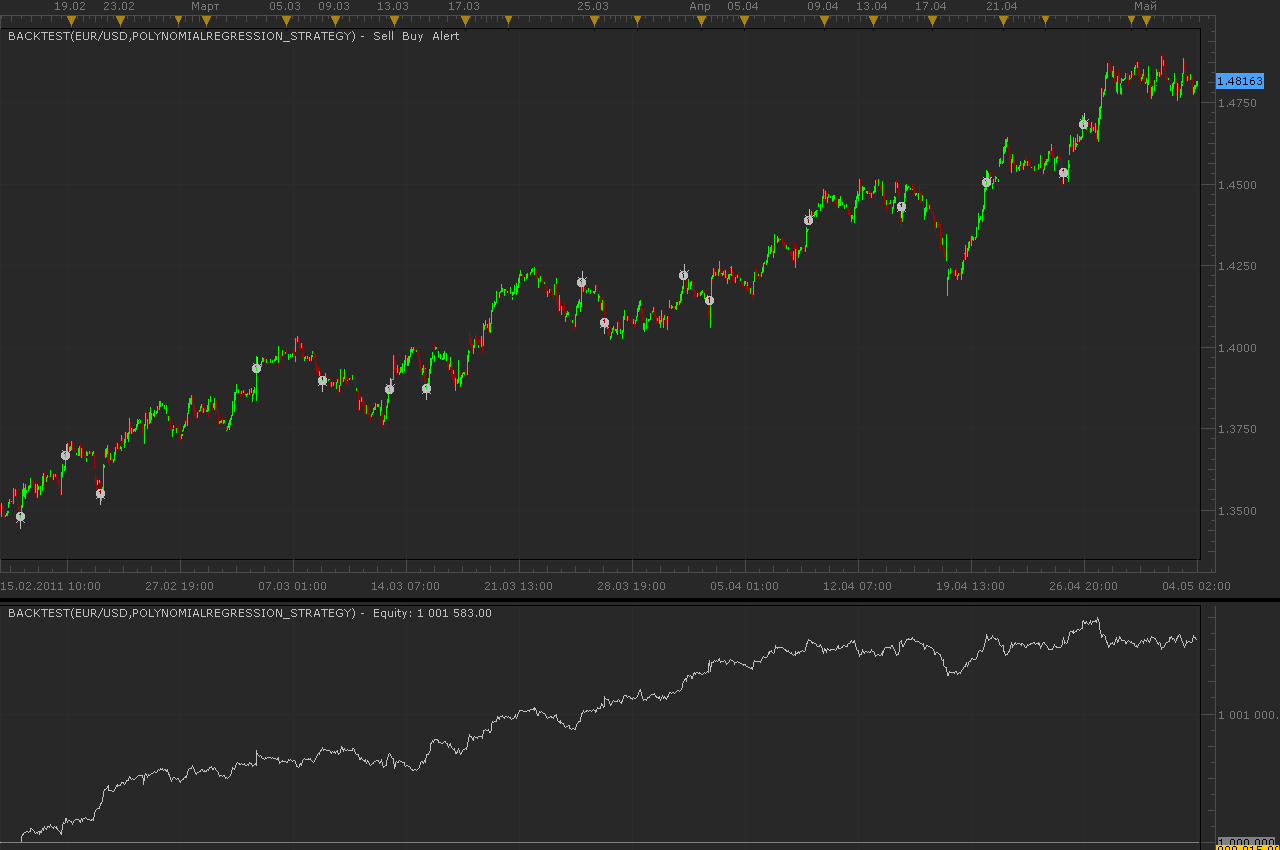This screenshot has height=850, width=1280.
Task: Select the Equity value label in lower panel
Action: (432, 613)
